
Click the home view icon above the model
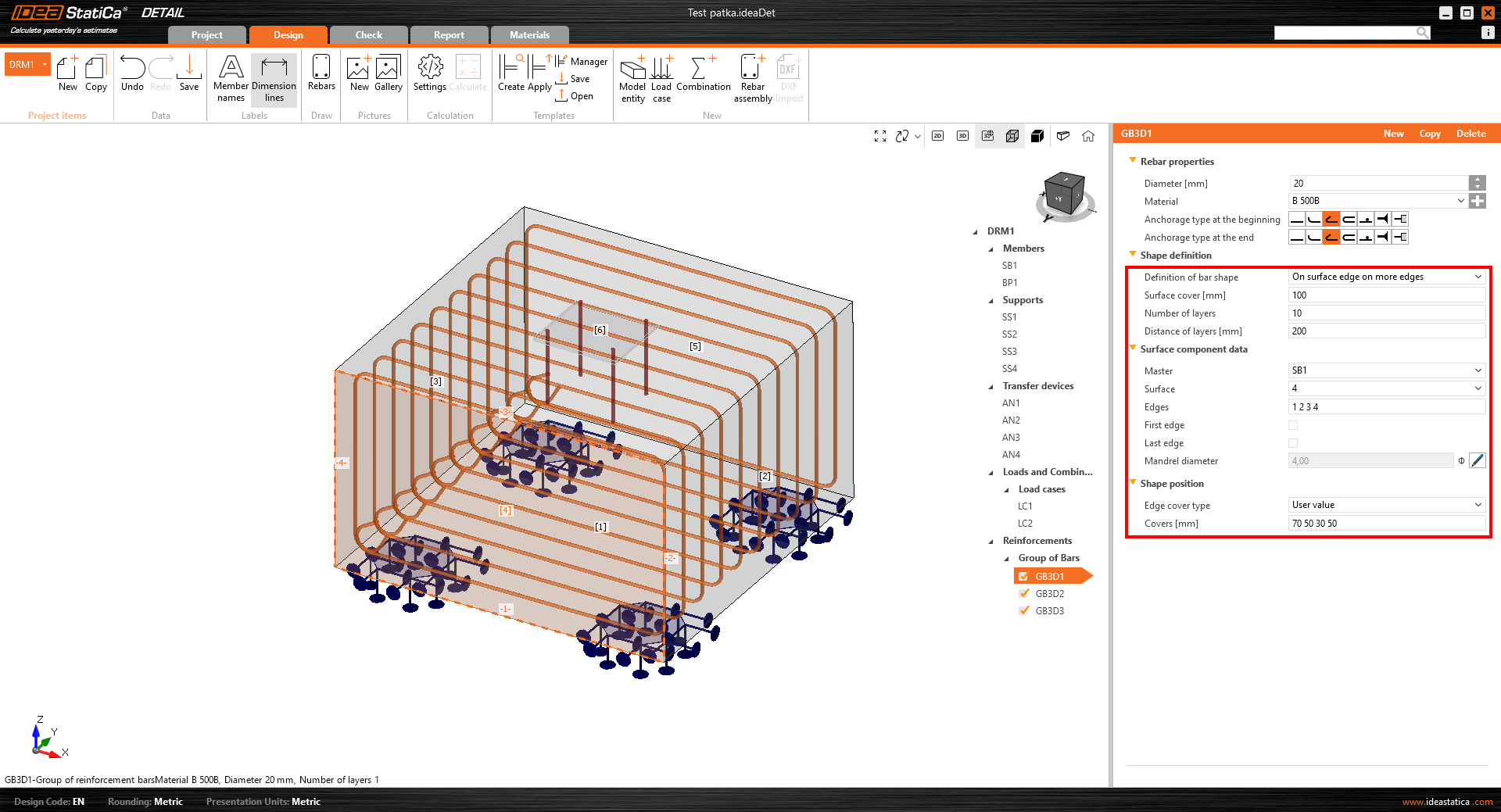pyautogui.click(x=1088, y=136)
